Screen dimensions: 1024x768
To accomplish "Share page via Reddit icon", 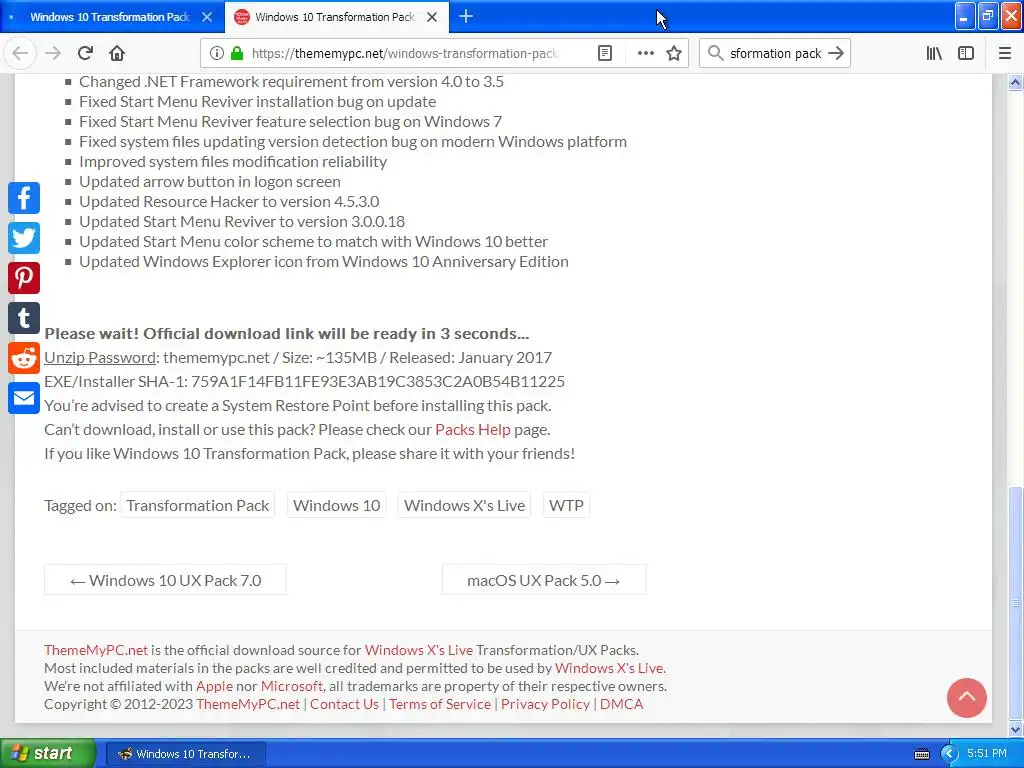I will coord(24,358).
